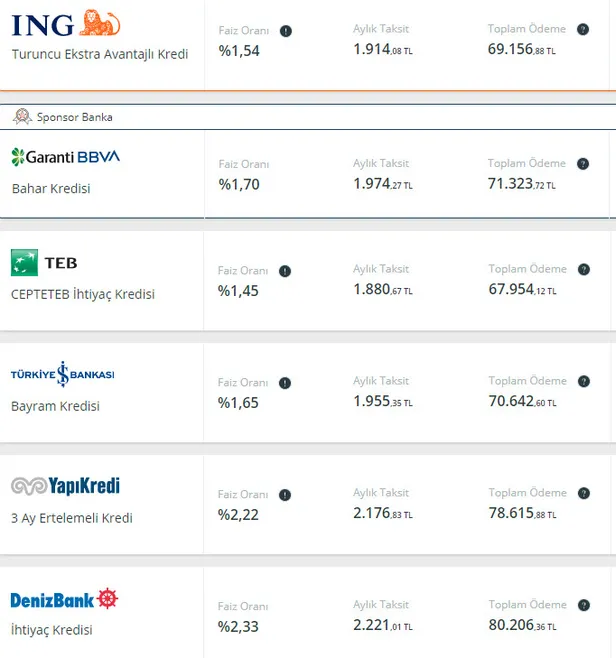Select 3 Ay Ertelemeli Kredi
This screenshot has height=658, width=616.
(x=72, y=518)
